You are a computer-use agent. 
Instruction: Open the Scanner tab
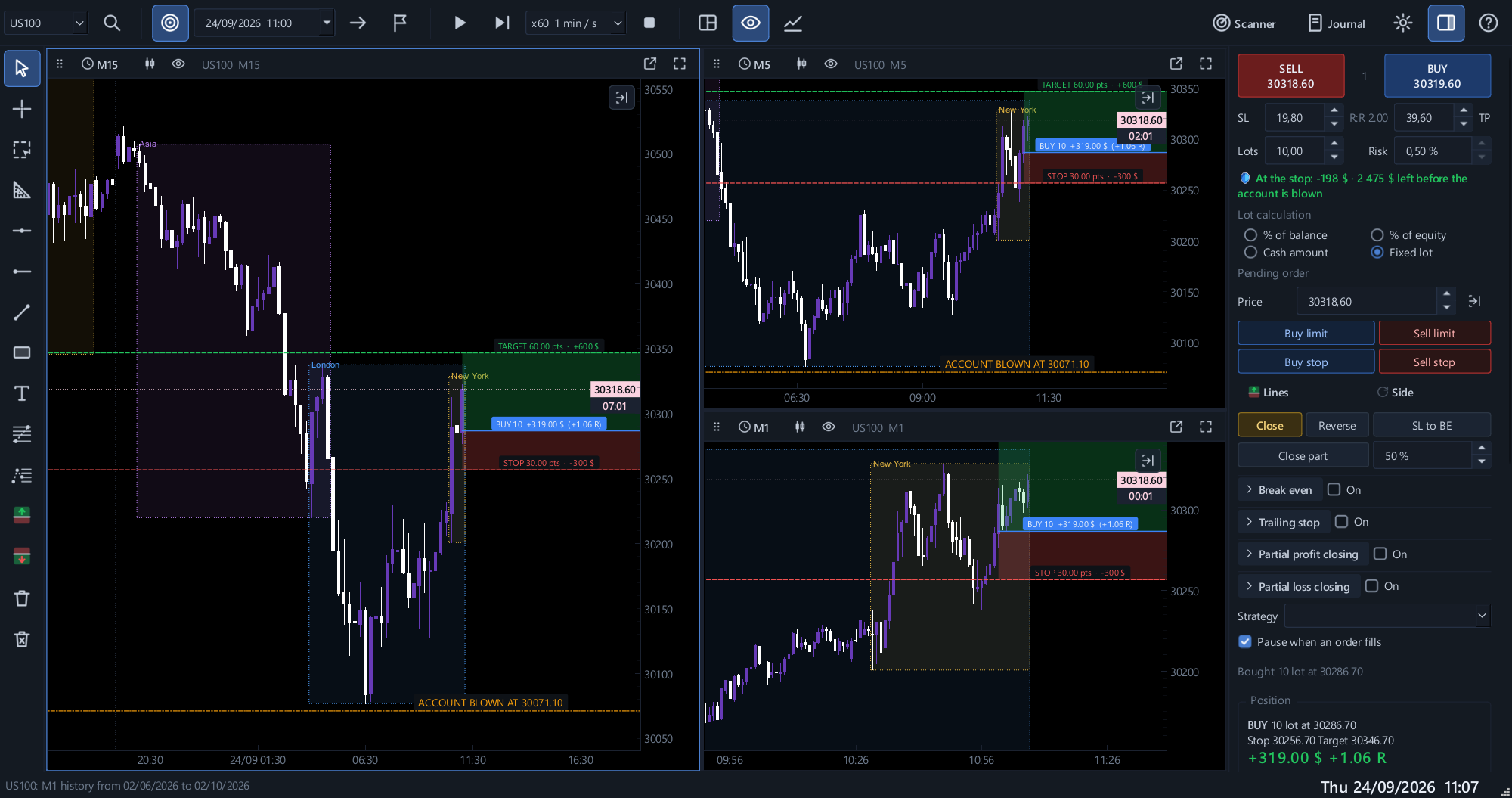1244,23
